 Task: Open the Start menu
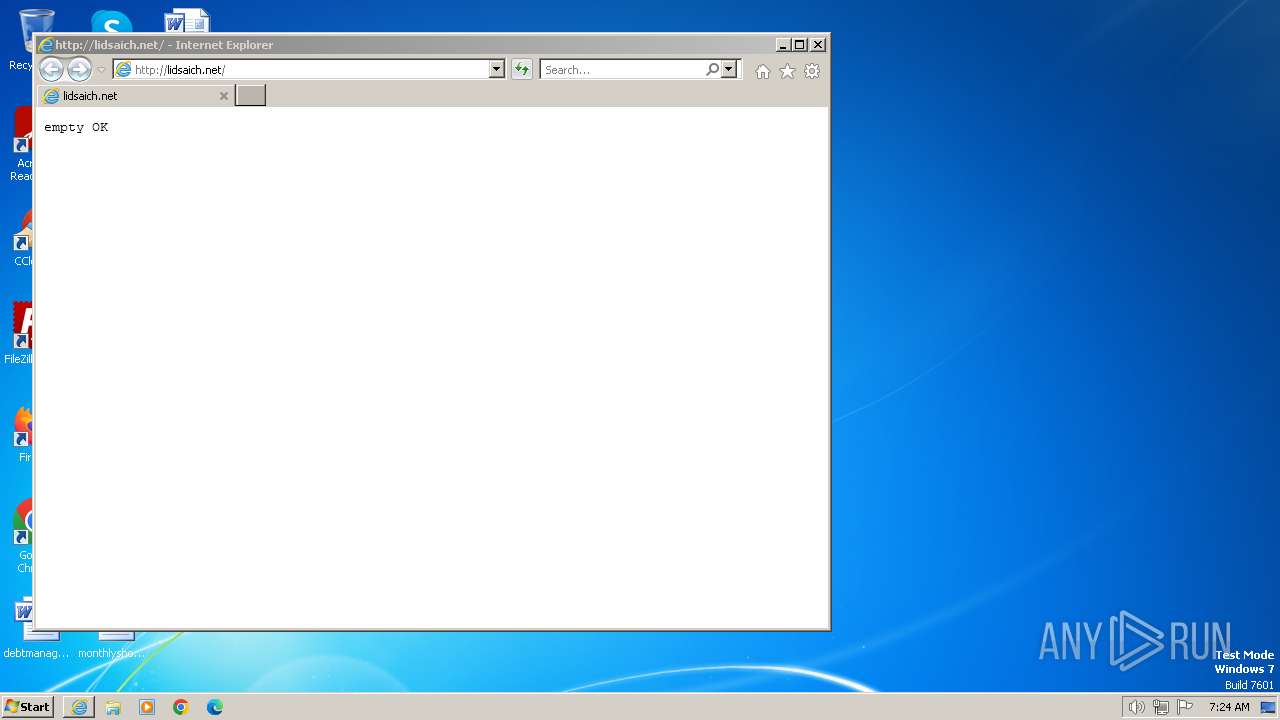(27, 707)
